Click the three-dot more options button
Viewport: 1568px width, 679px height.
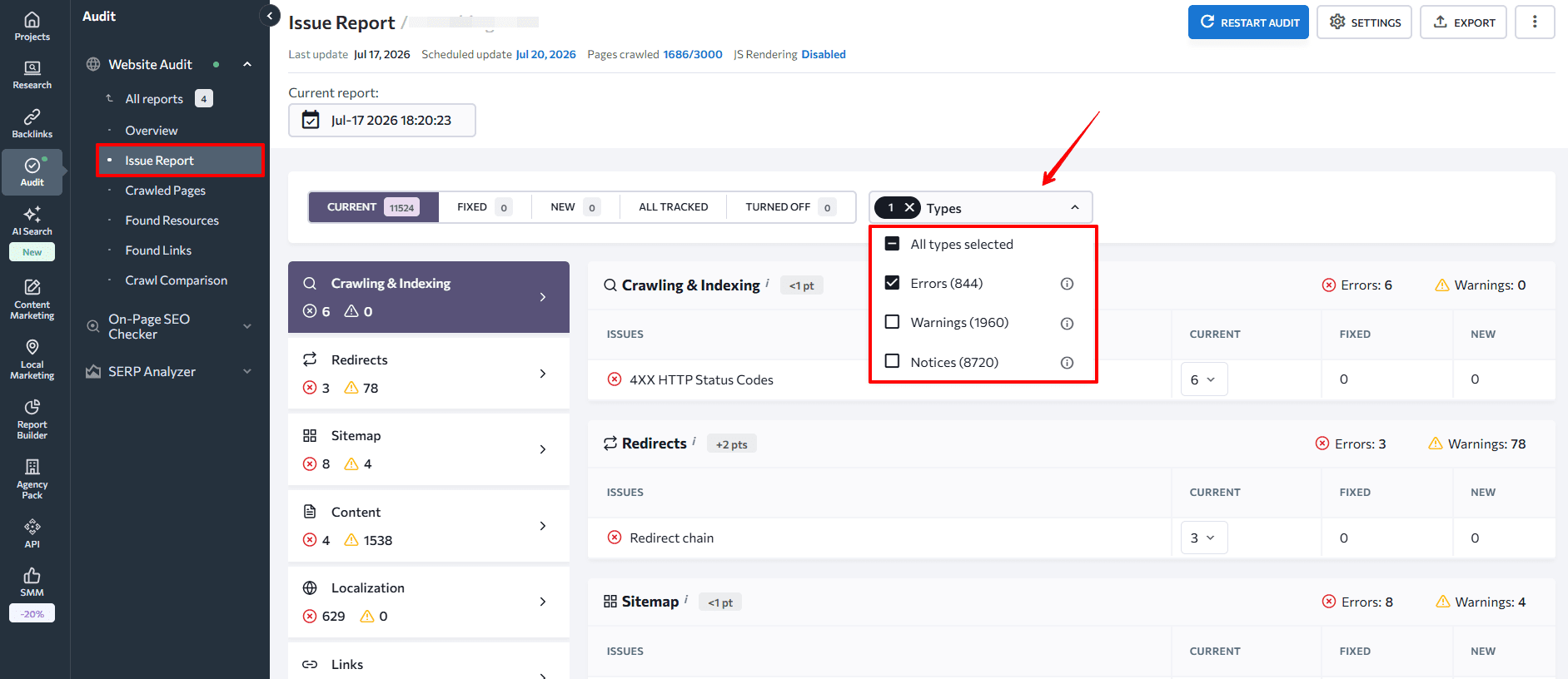(1535, 22)
